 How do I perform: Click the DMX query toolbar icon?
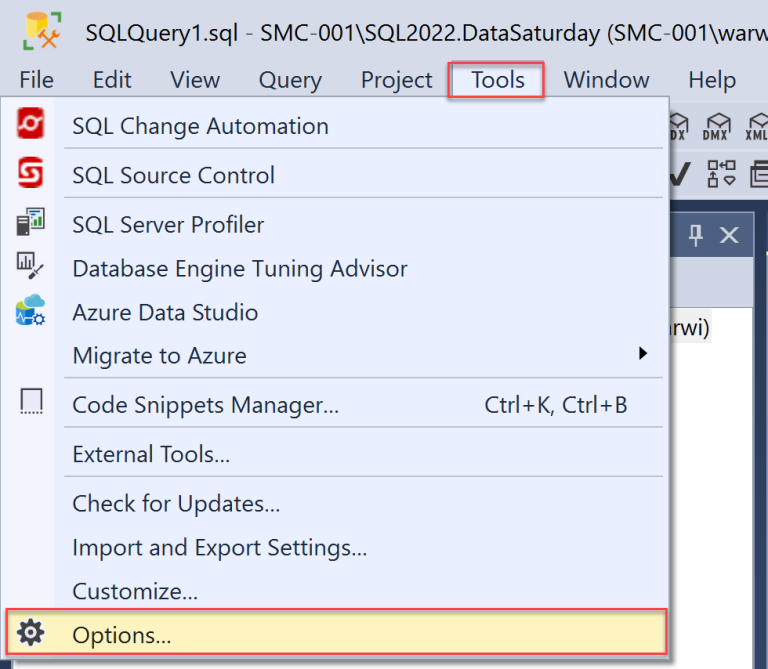[716, 127]
